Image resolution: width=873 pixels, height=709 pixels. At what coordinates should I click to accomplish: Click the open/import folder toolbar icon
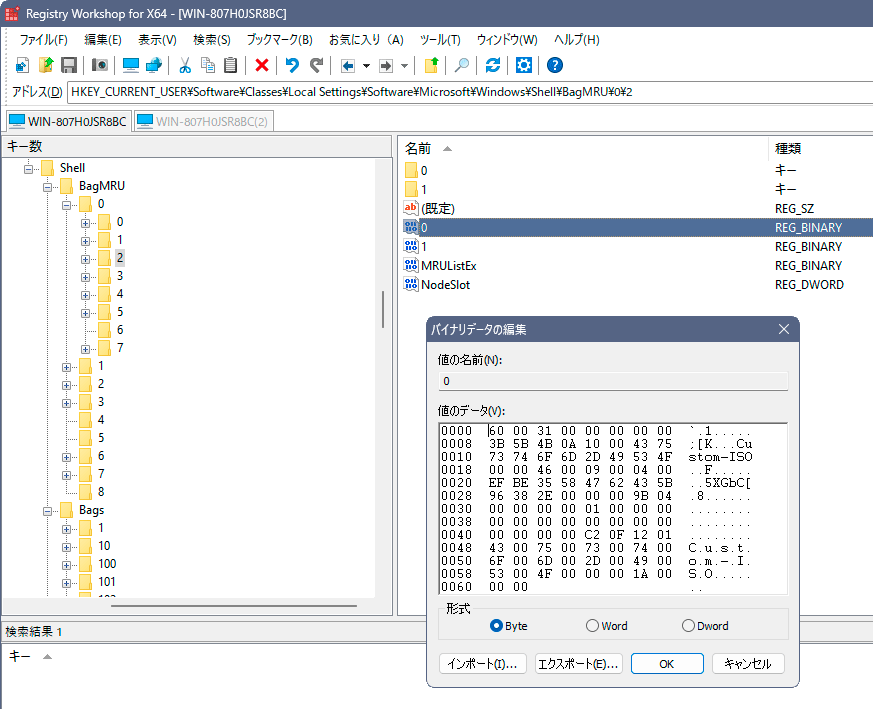coord(46,66)
